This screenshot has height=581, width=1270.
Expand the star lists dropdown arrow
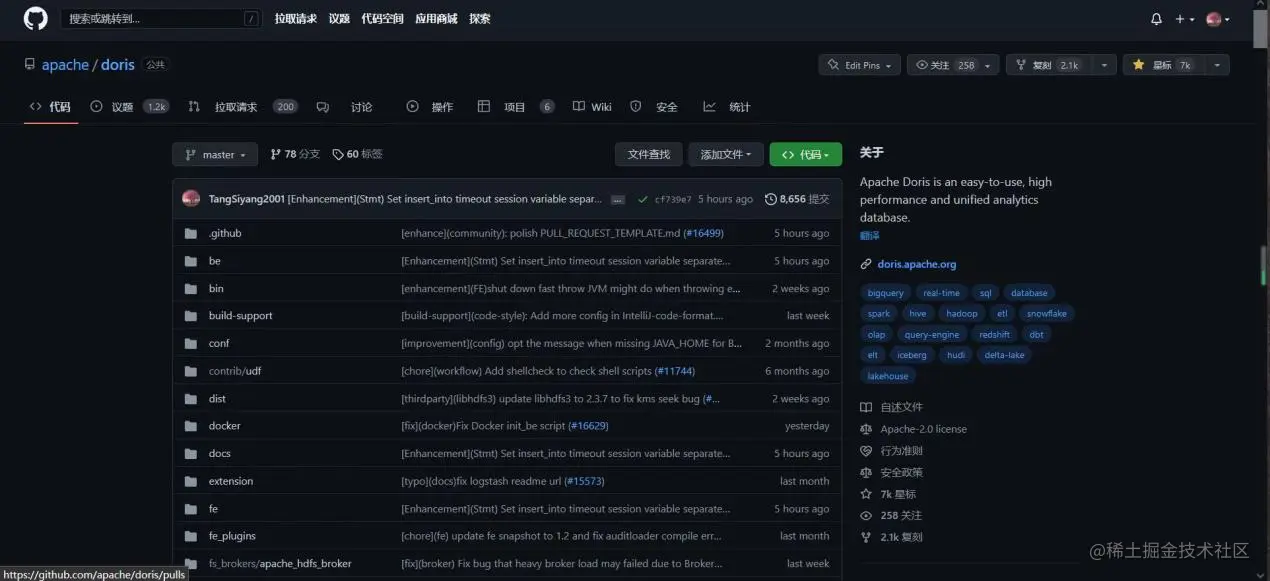[1217, 65]
